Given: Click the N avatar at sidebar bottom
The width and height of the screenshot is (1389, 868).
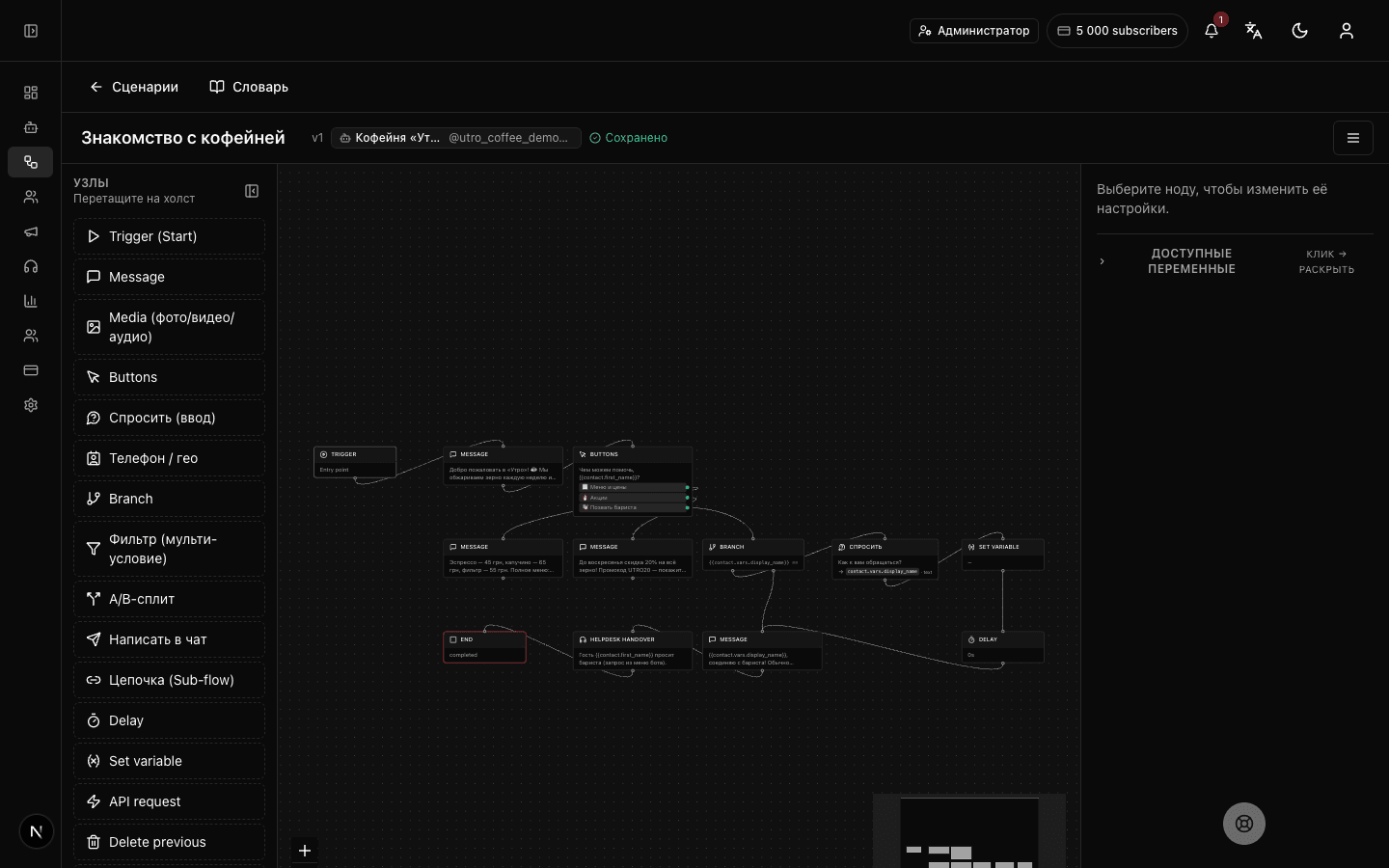Looking at the screenshot, I should pos(37,831).
